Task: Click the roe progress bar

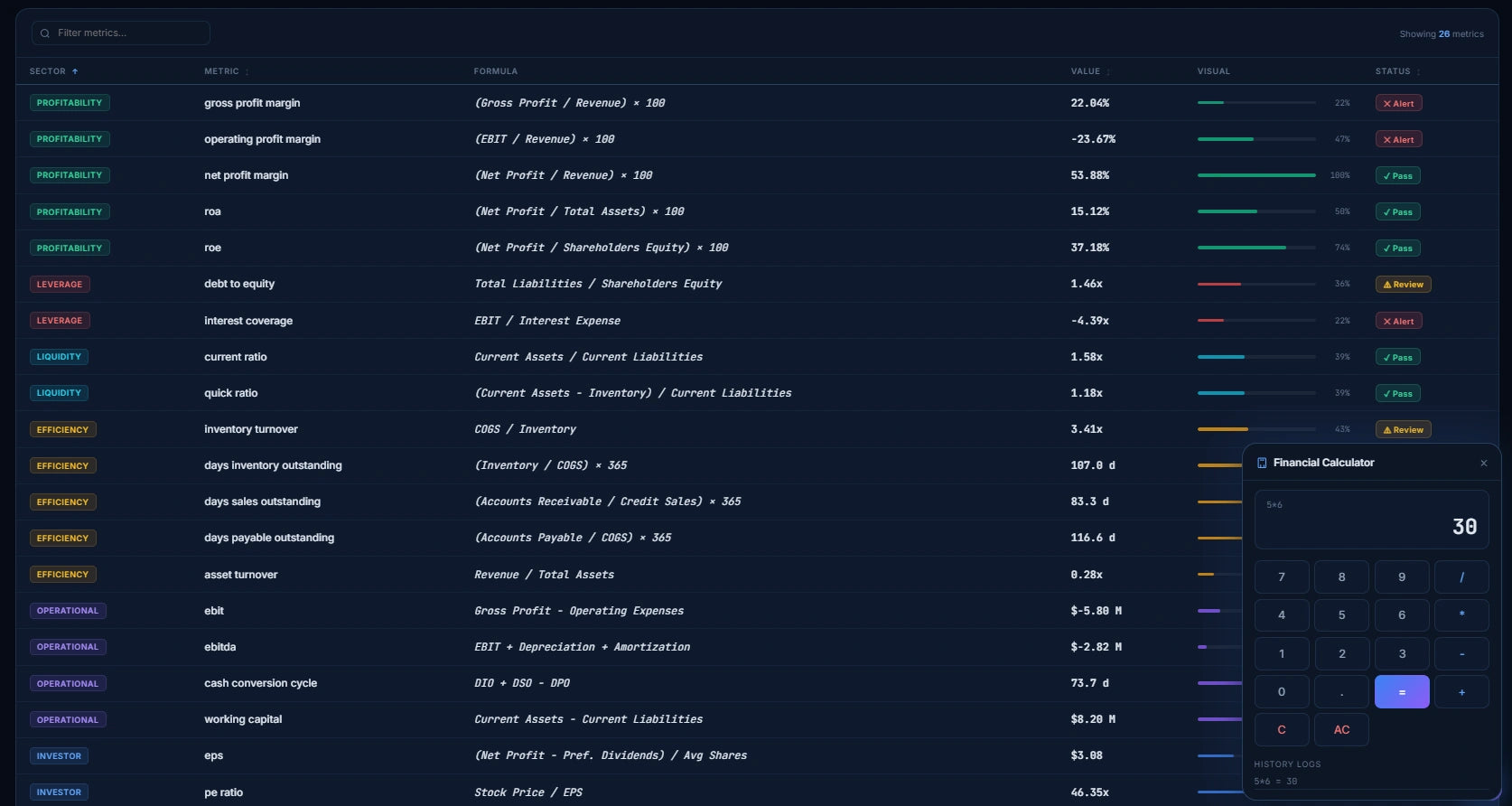Action: coord(1255,248)
